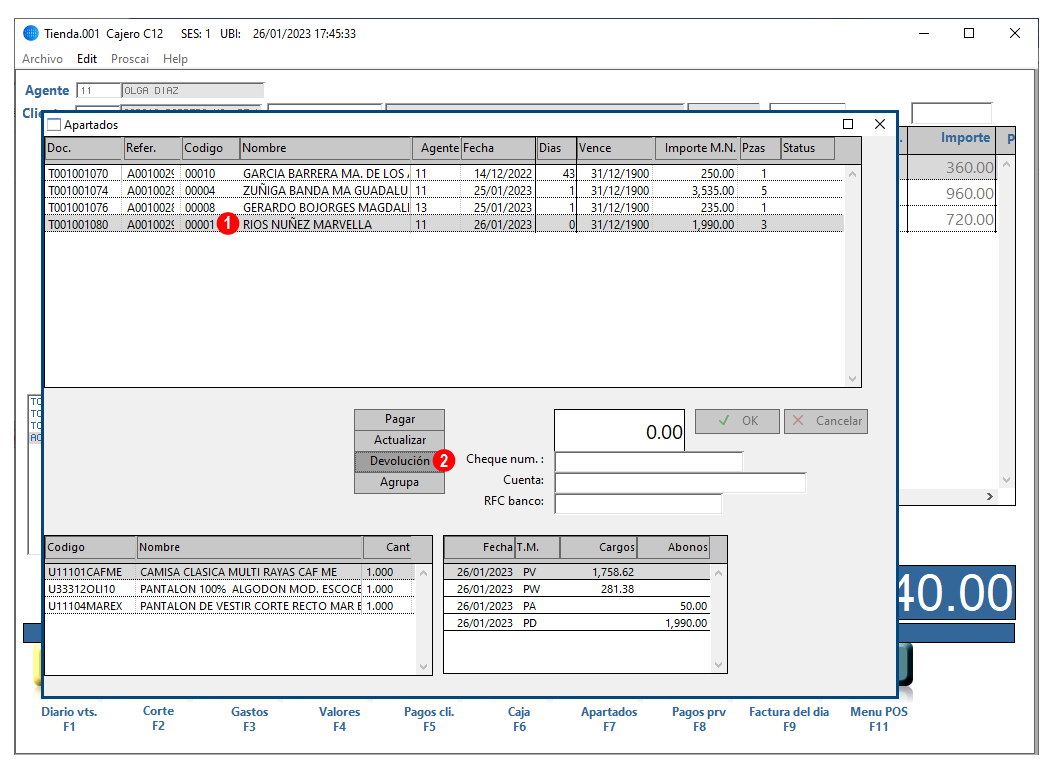Screen dimensions: 1047x765
Task: Click the 0.00 amount field
Action: pos(619,431)
